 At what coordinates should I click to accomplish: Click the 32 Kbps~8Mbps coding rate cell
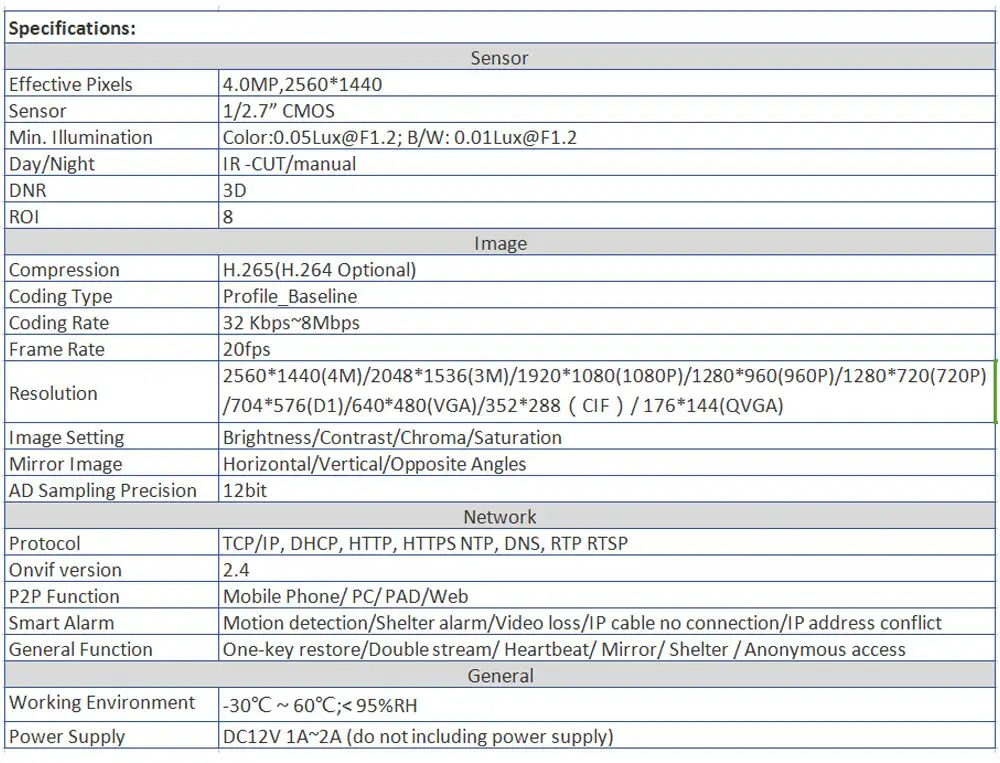(x=607, y=322)
